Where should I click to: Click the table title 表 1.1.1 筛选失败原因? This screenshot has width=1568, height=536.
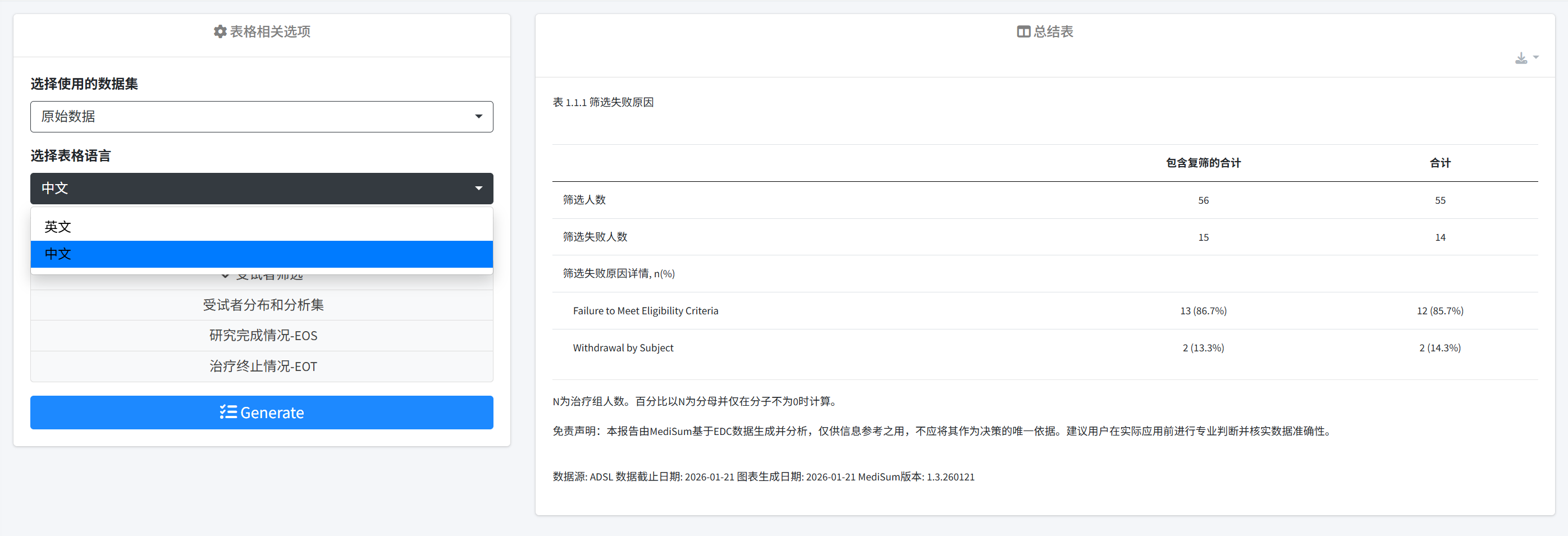point(602,102)
